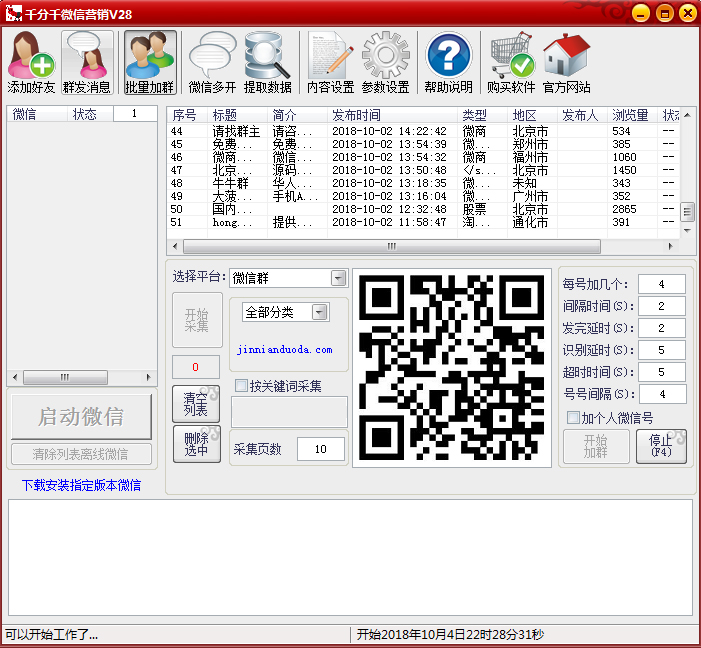Click the 超时时间(S) input field
The height and width of the screenshot is (648, 701).
pos(662,372)
